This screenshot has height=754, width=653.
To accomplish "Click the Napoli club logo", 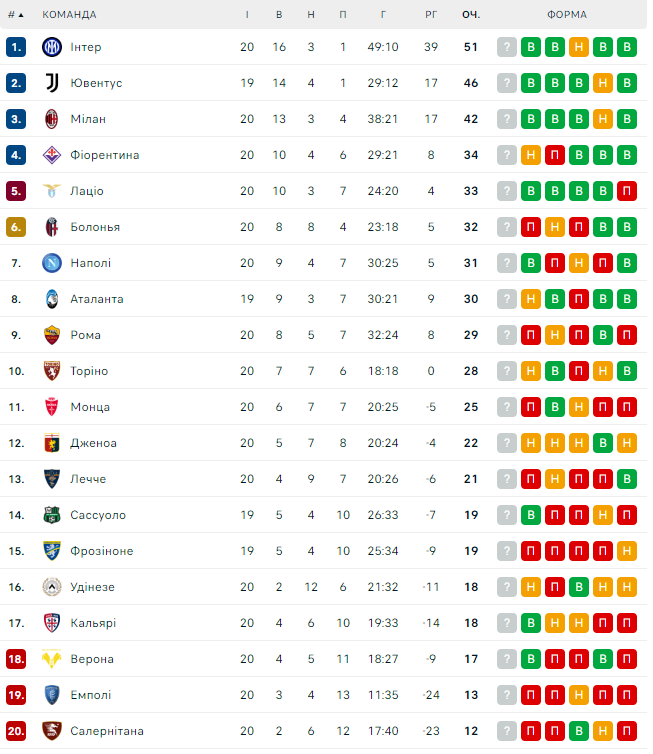I will point(52,263).
